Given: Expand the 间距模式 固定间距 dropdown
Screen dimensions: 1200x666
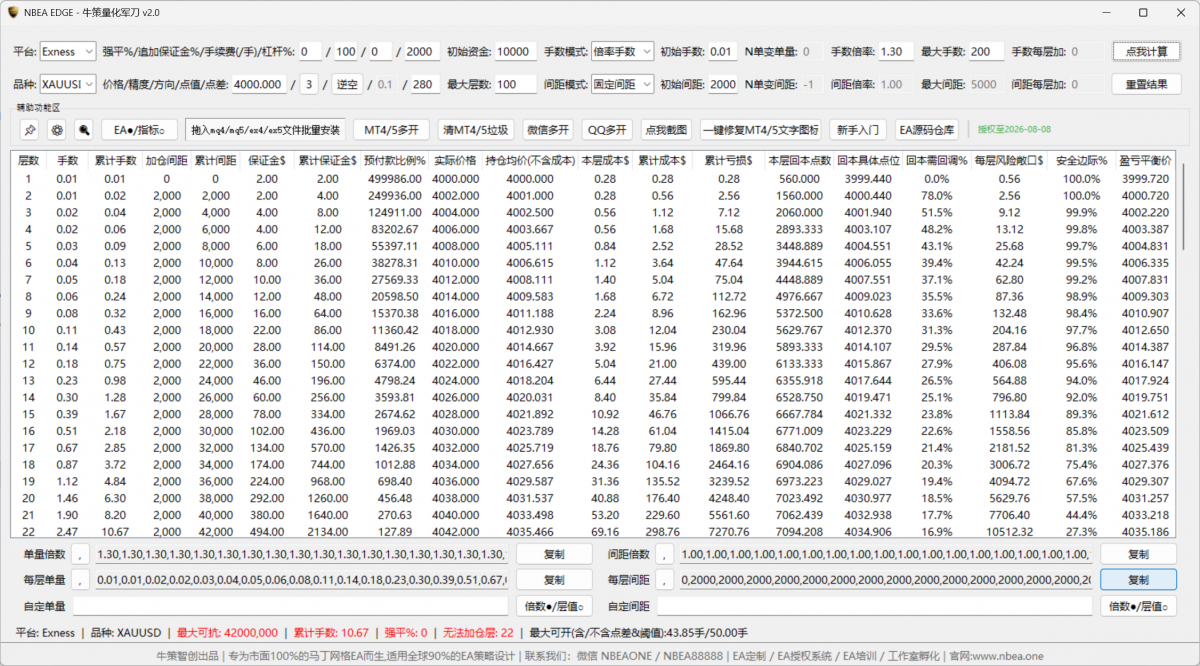Looking at the screenshot, I should 622,84.
